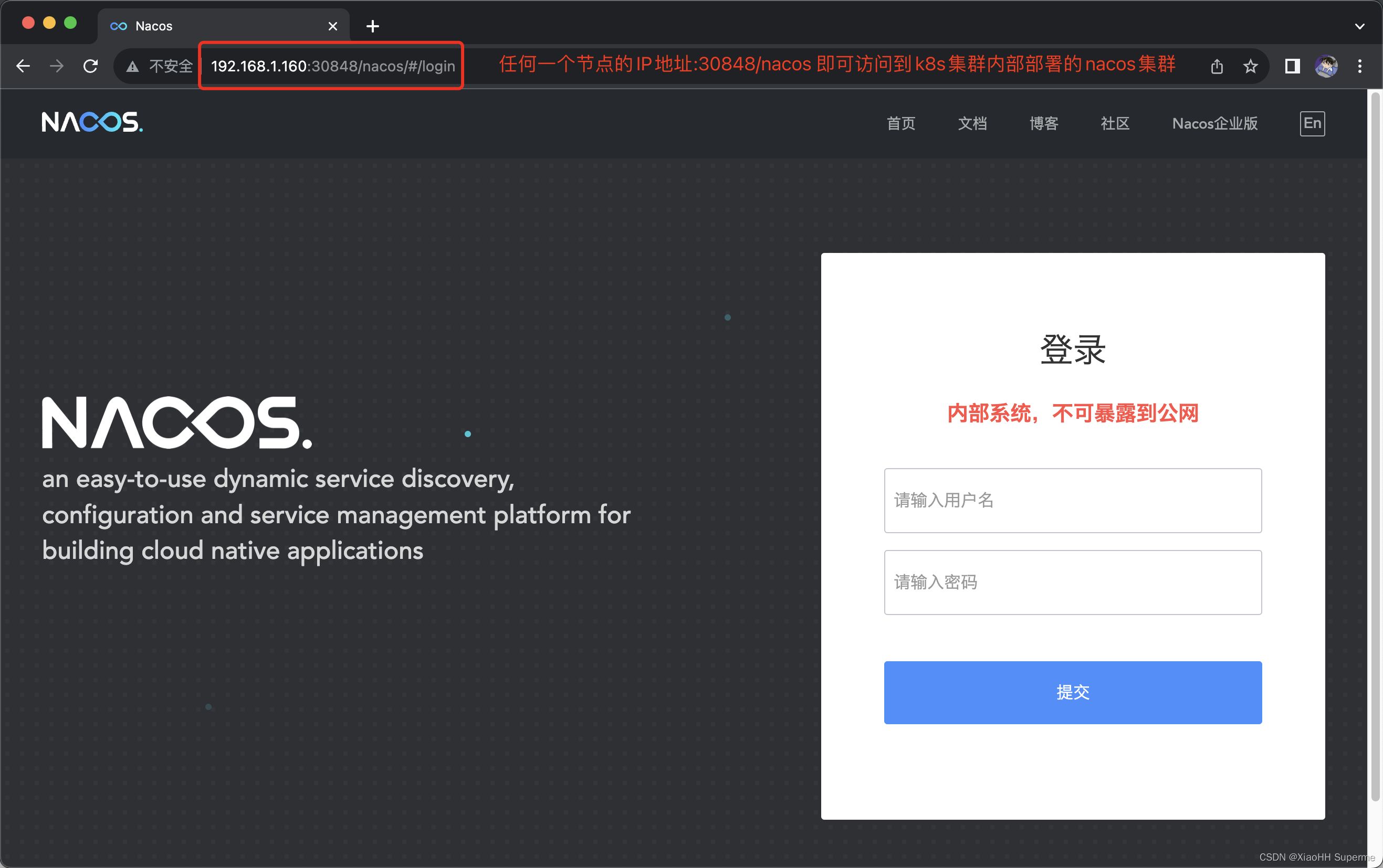Close the Nacos tab
1383x868 pixels.
point(332,26)
